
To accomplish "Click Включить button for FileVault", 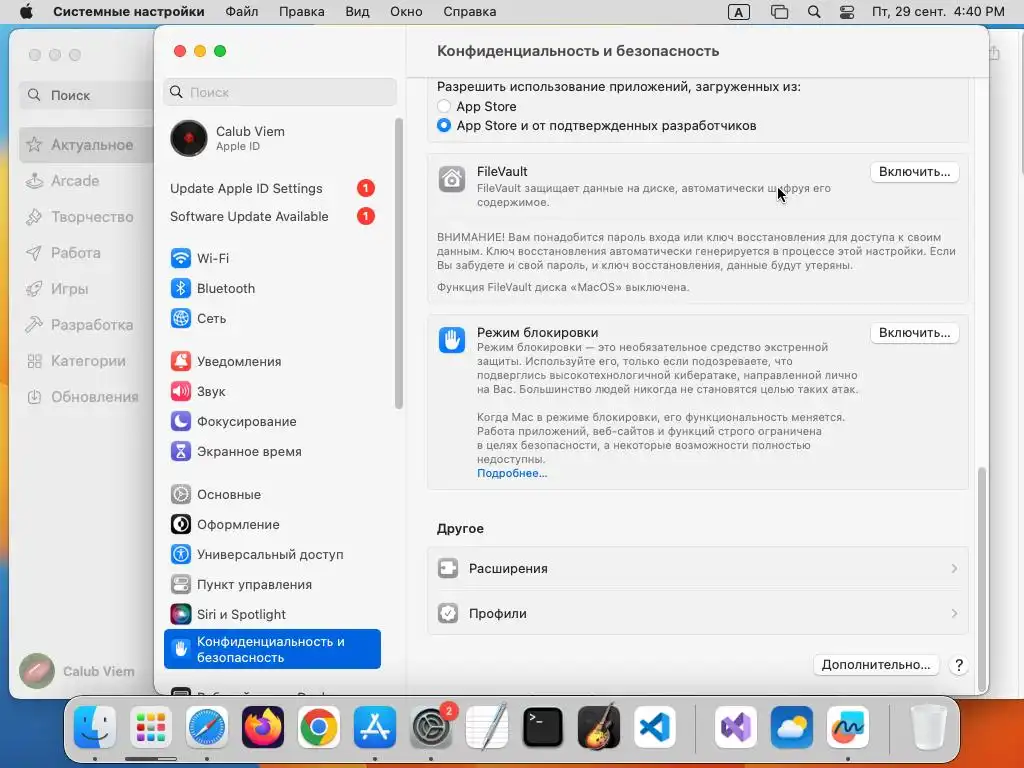I will [914, 172].
